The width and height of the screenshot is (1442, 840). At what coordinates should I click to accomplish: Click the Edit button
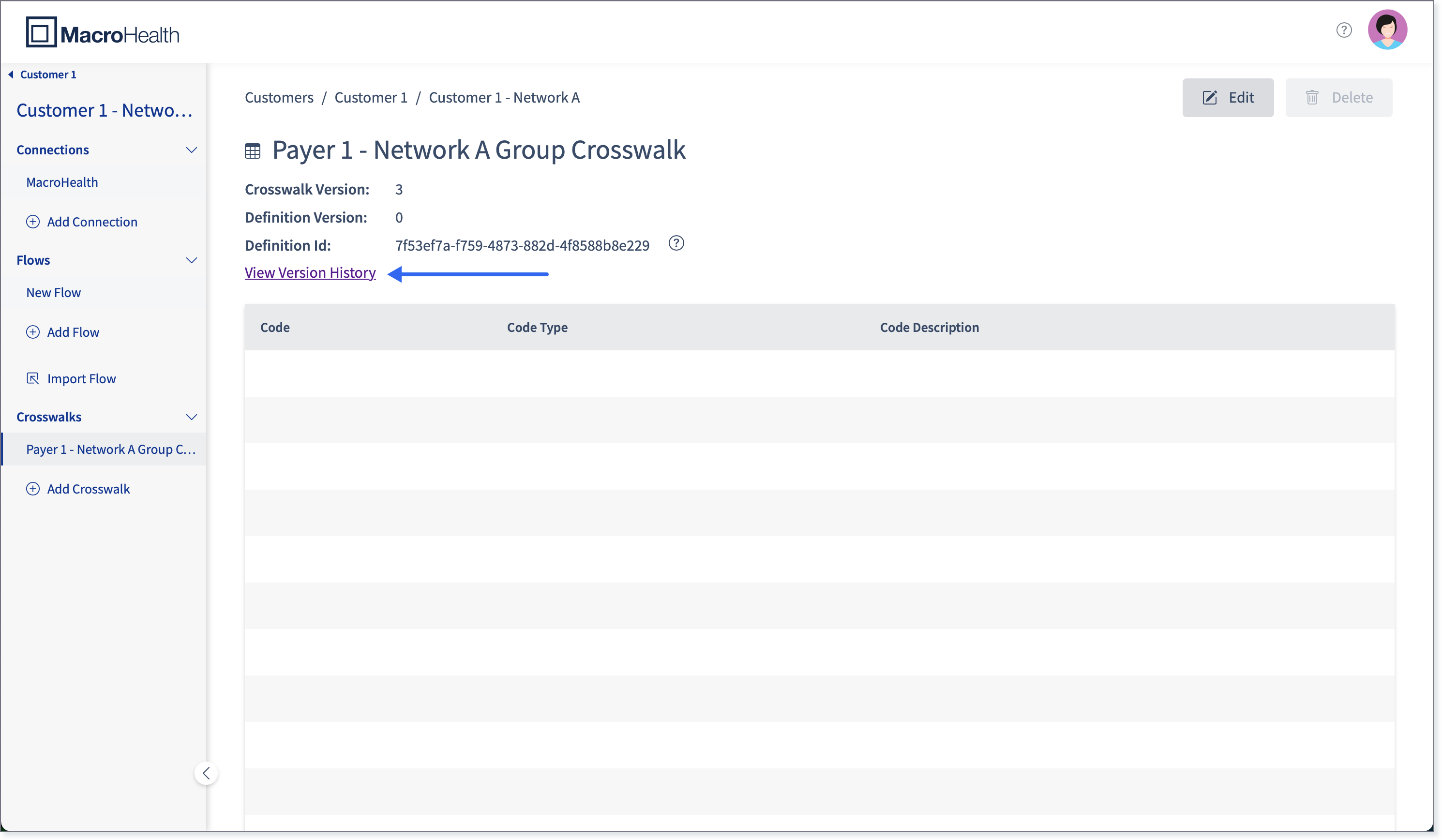point(1228,98)
